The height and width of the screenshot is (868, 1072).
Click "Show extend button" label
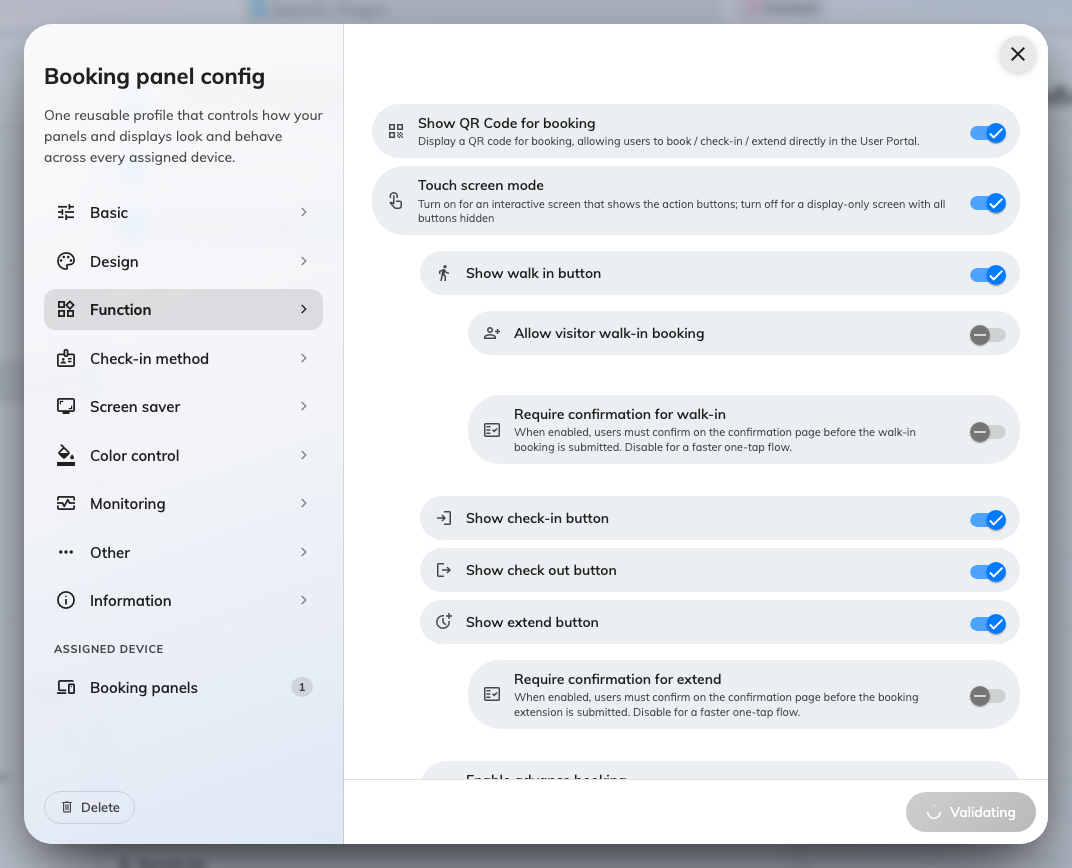(x=532, y=622)
